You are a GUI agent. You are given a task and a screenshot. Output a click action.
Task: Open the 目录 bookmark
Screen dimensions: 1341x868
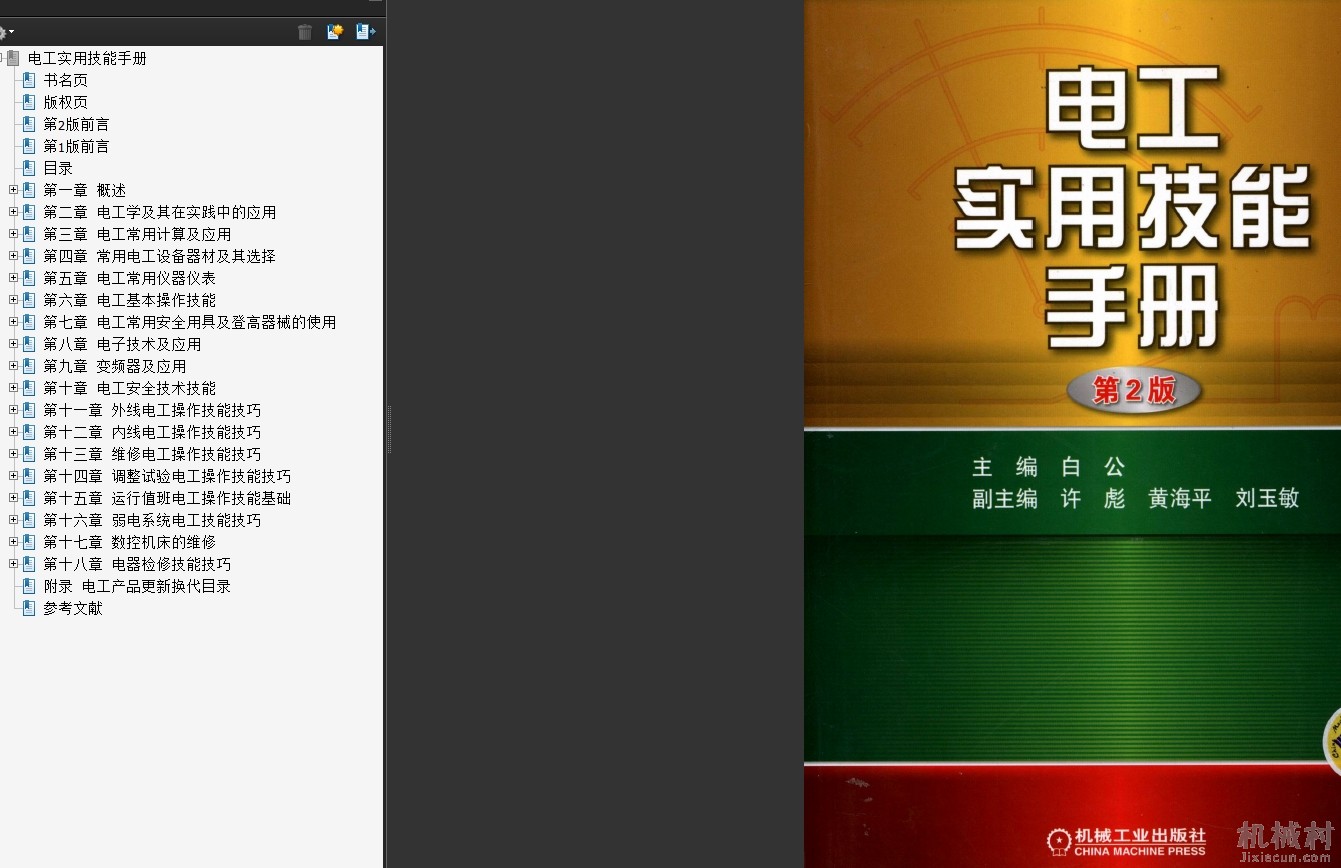pyautogui.click(x=58, y=168)
